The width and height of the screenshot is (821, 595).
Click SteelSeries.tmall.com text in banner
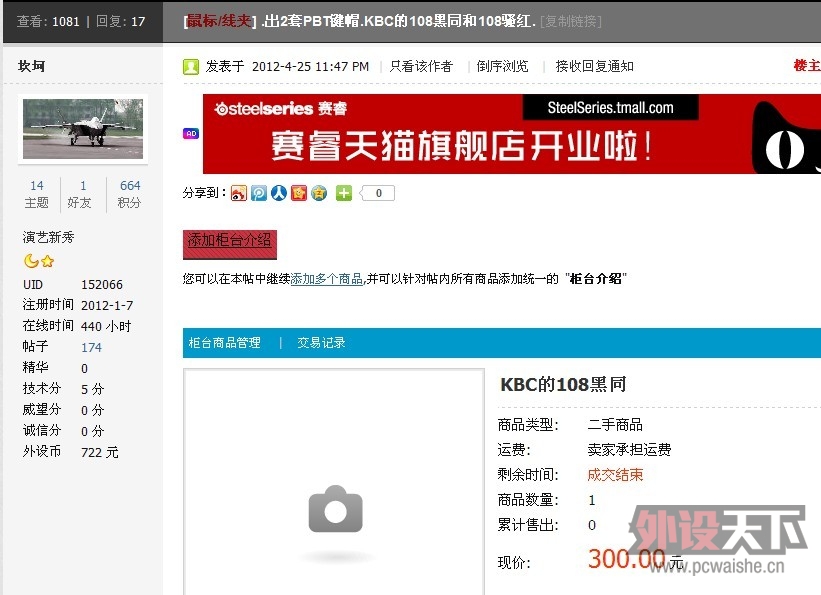(611, 108)
